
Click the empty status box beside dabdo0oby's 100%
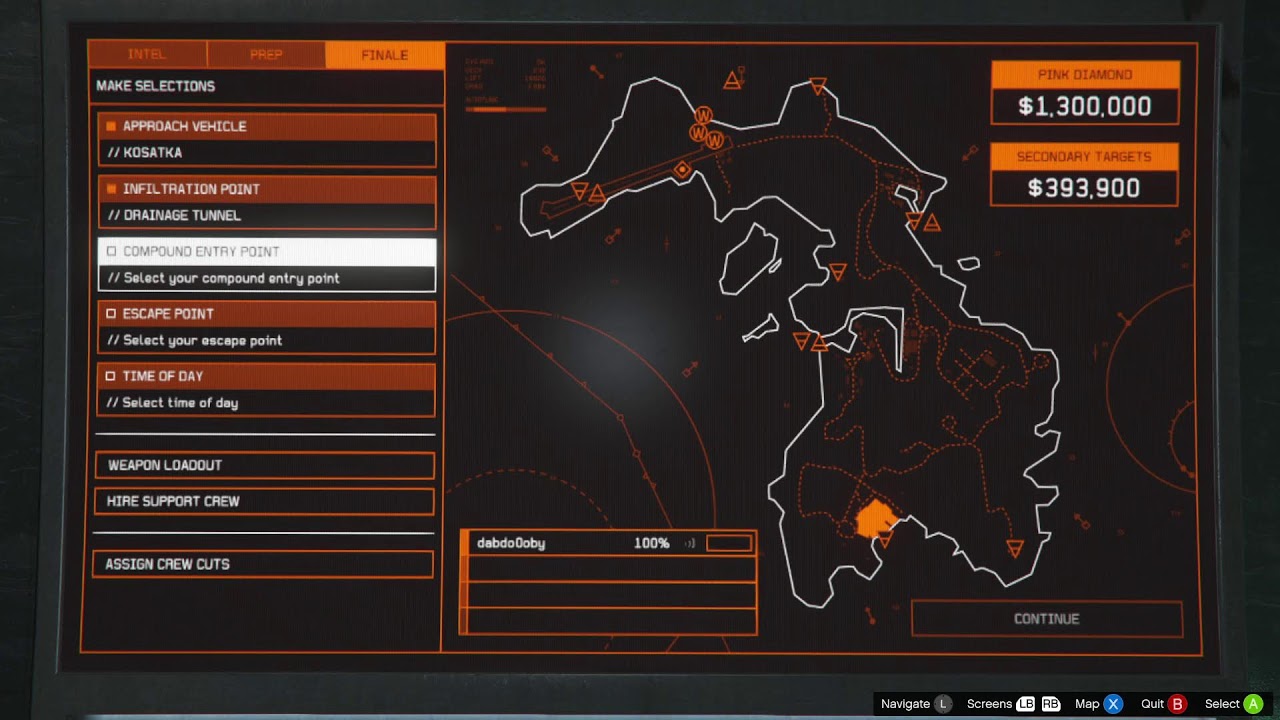pyautogui.click(x=729, y=543)
